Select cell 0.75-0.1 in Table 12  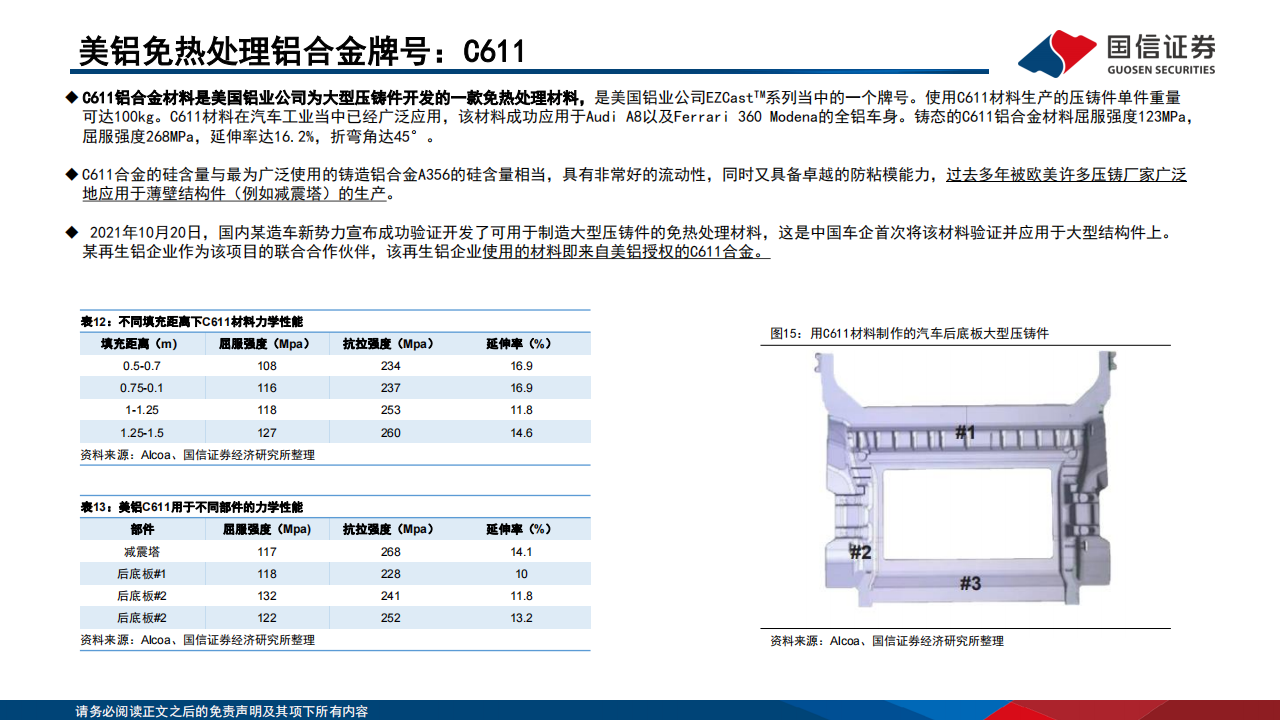pos(141,388)
